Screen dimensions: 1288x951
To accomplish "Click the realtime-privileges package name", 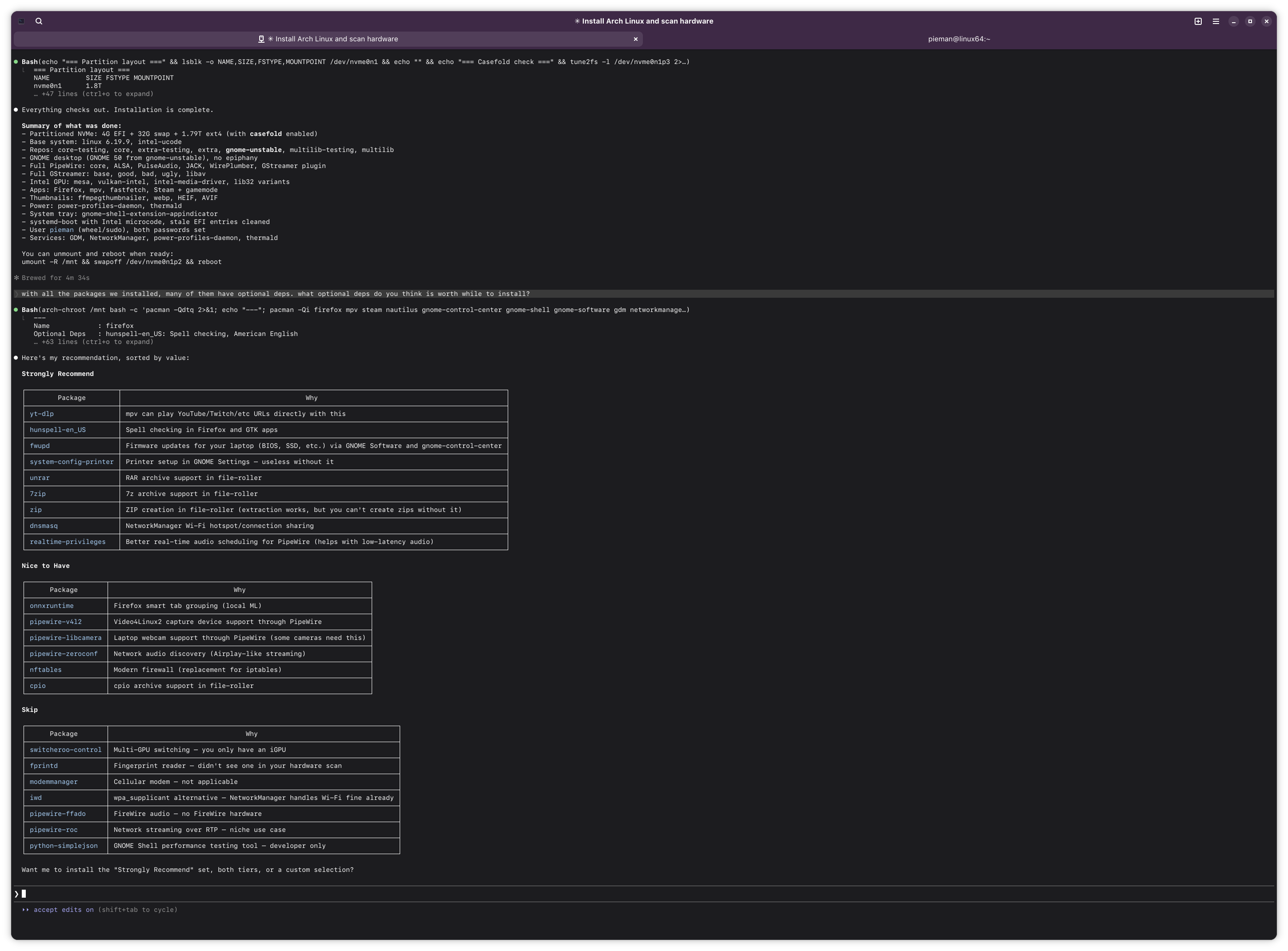I will (x=68, y=542).
